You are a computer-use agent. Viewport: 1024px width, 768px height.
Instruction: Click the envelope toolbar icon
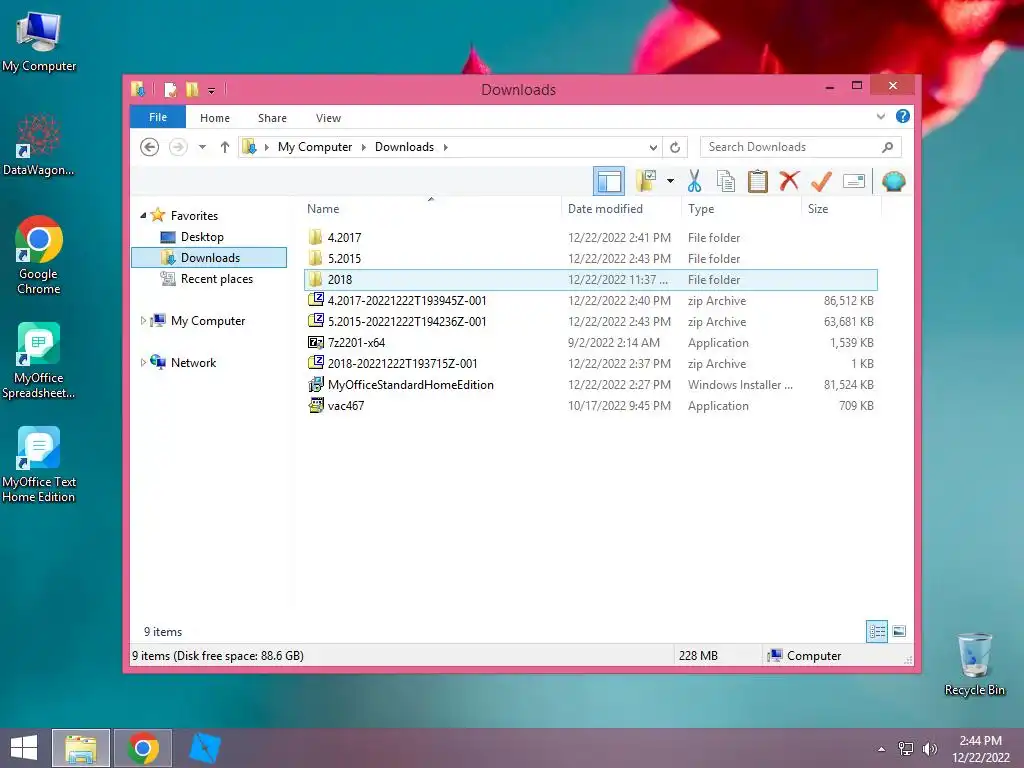pyautogui.click(x=854, y=181)
